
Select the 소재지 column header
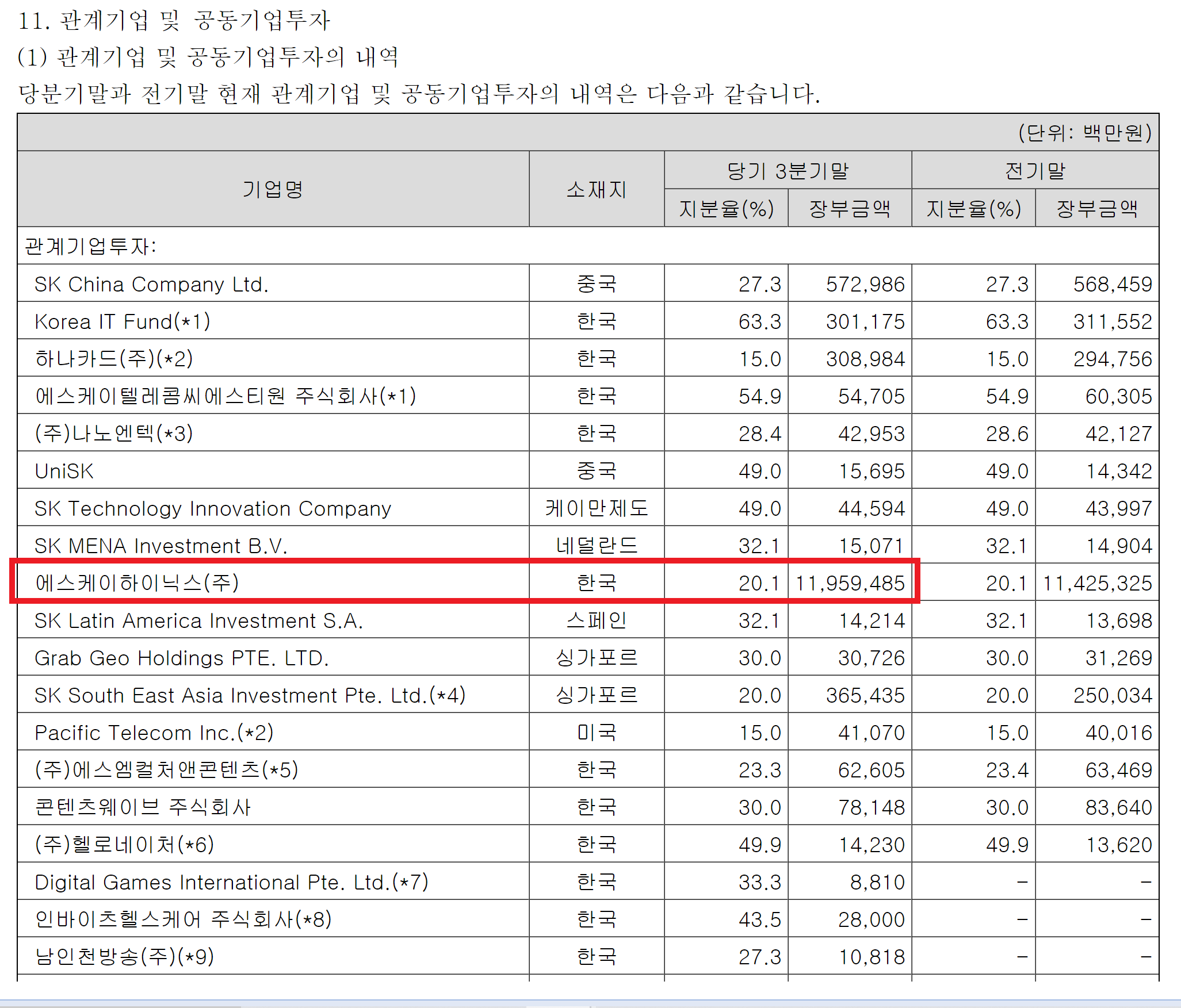coord(597,189)
